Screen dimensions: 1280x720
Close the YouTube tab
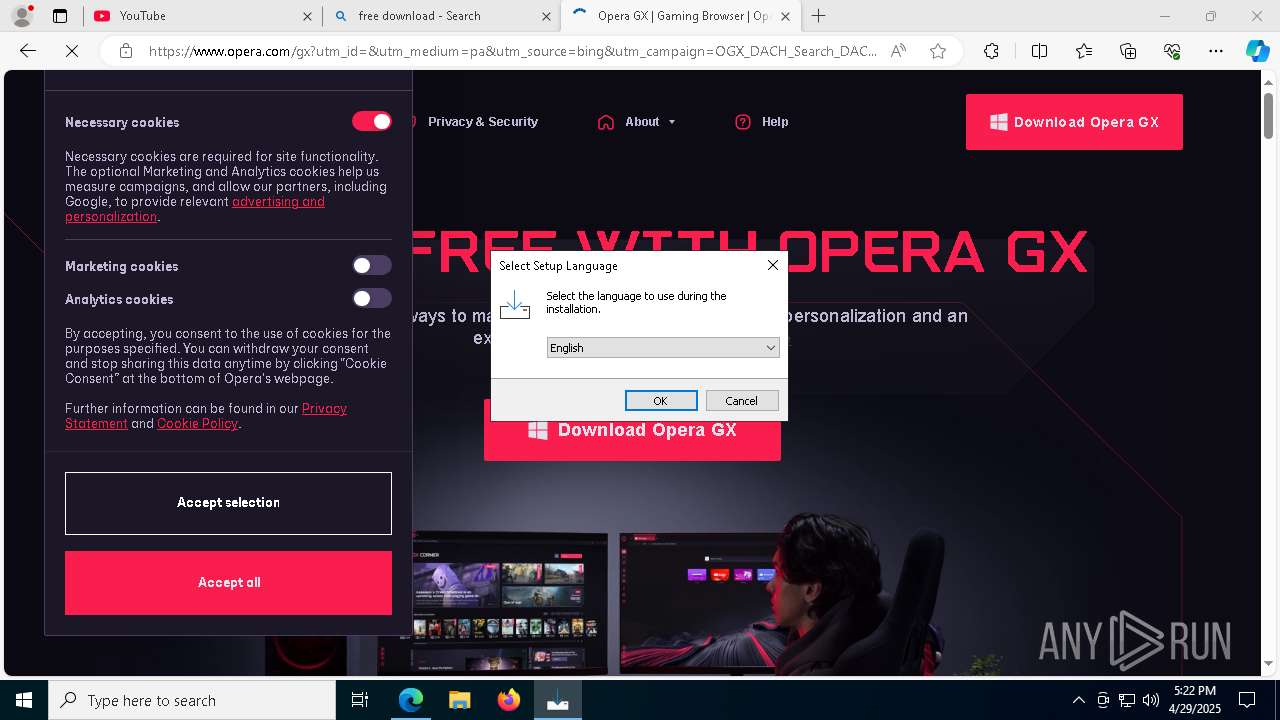[307, 16]
